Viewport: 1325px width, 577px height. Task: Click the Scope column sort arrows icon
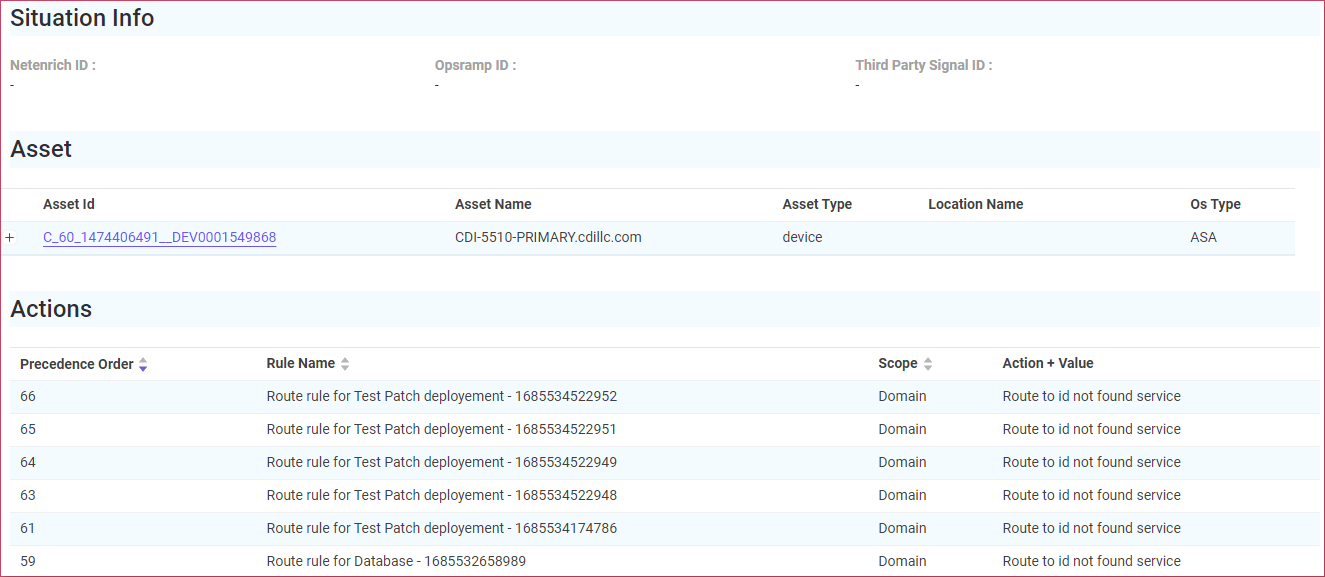coord(928,364)
